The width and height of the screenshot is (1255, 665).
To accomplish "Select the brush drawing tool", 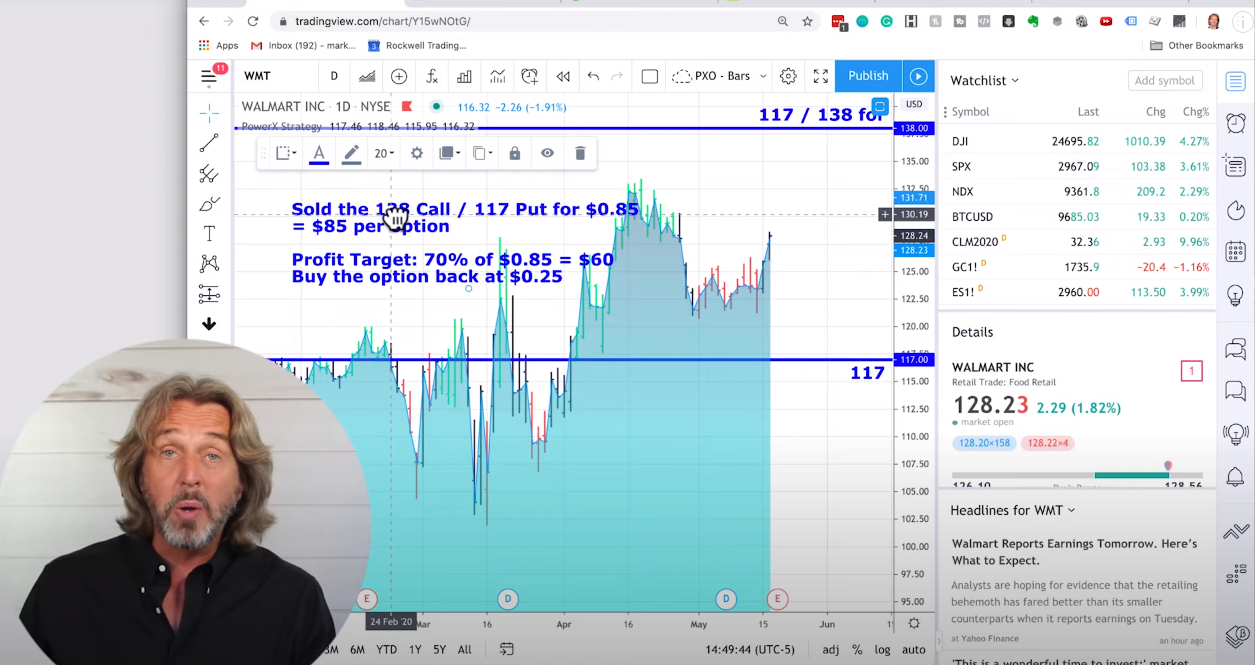I will (208, 204).
